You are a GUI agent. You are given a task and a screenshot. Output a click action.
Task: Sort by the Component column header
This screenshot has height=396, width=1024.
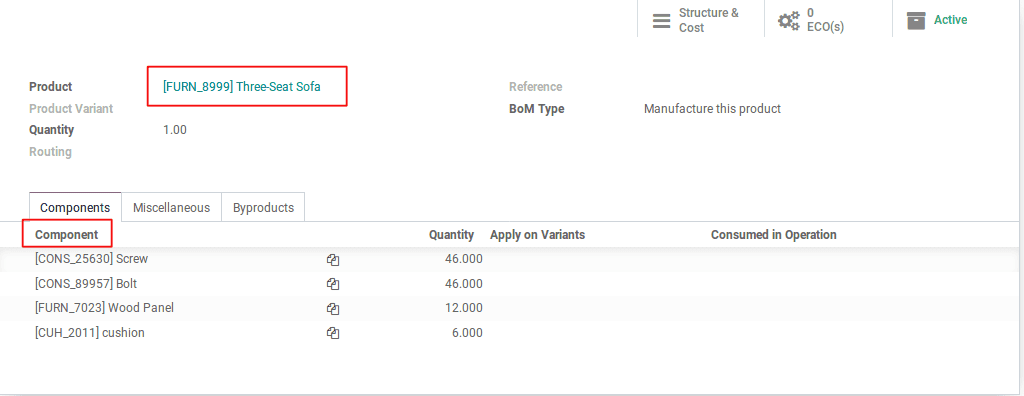[x=67, y=235]
